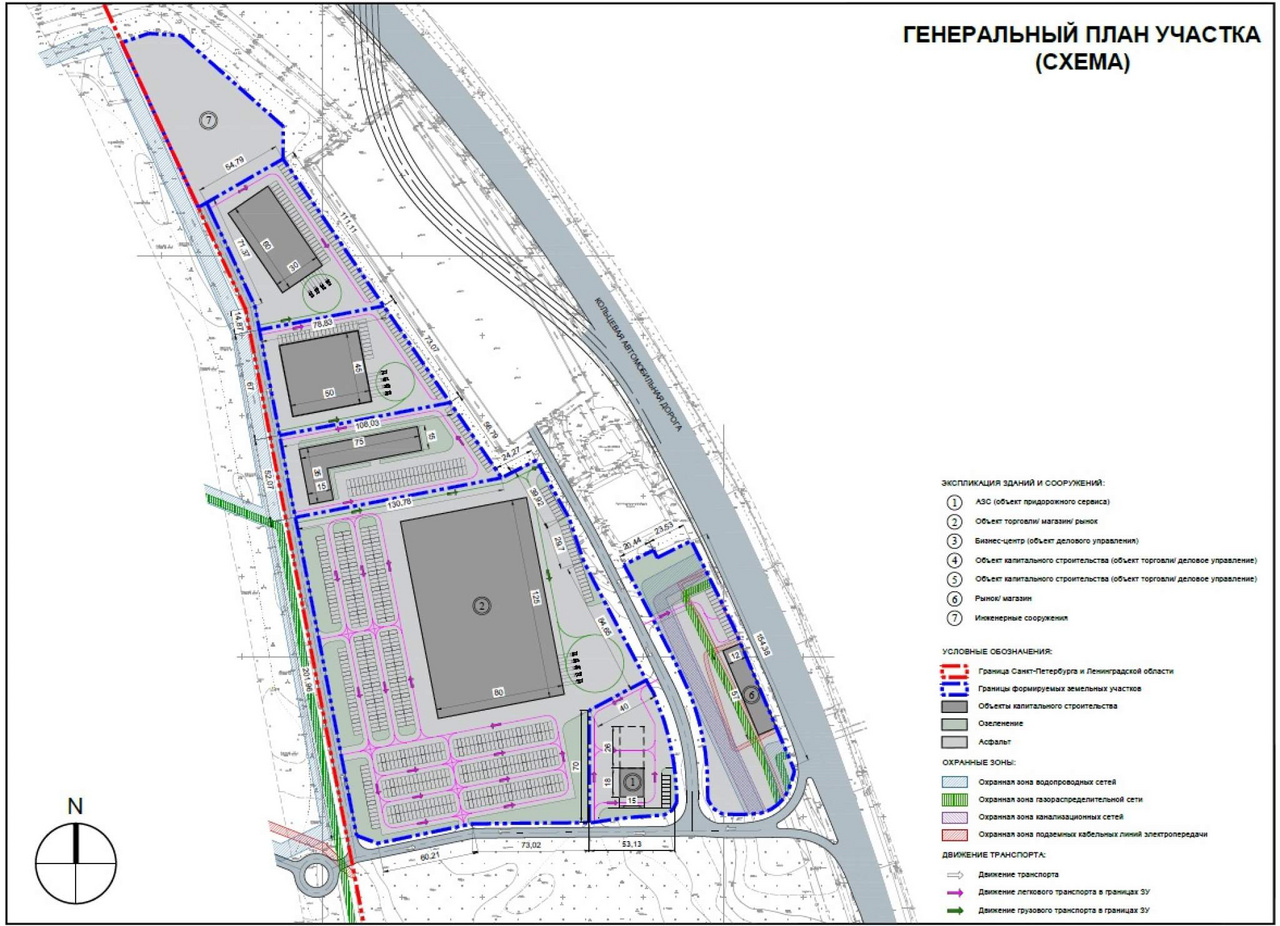Click the red hatched кабельных линий swatch
1280x926 pixels.
955,834
